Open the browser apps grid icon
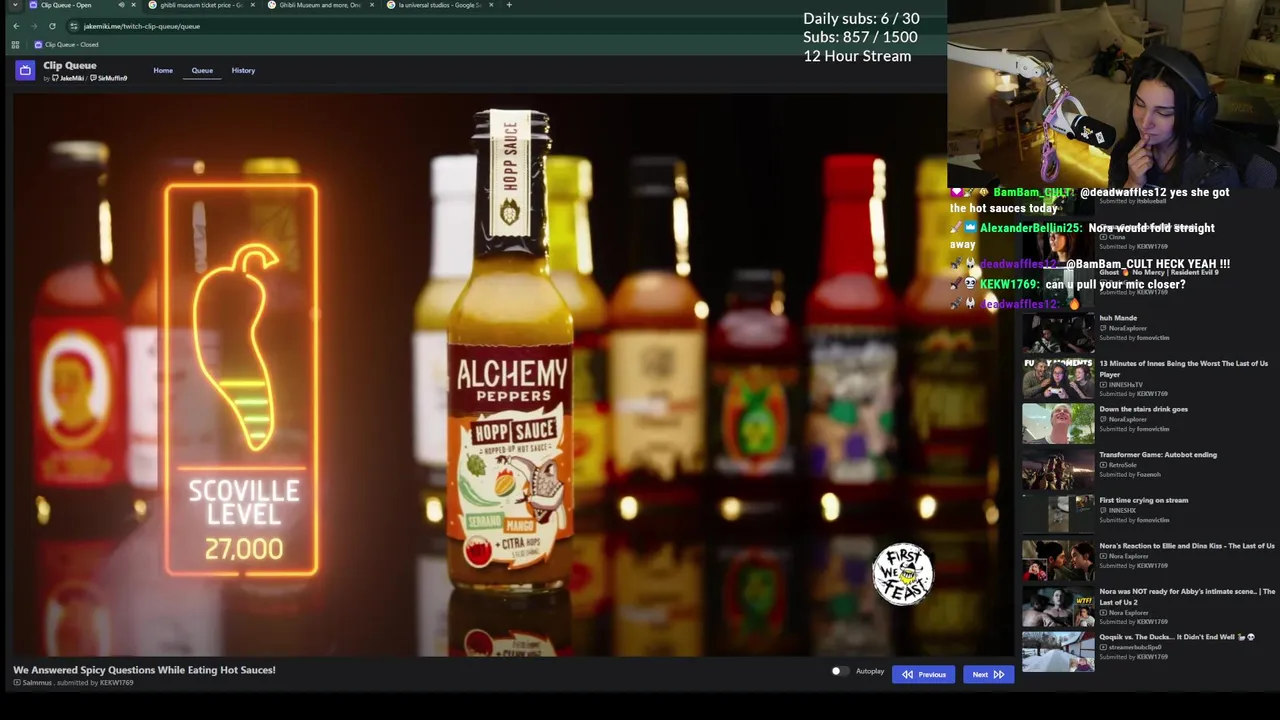The height and width of the screenshot is (720, 1280). pos(15,45)
